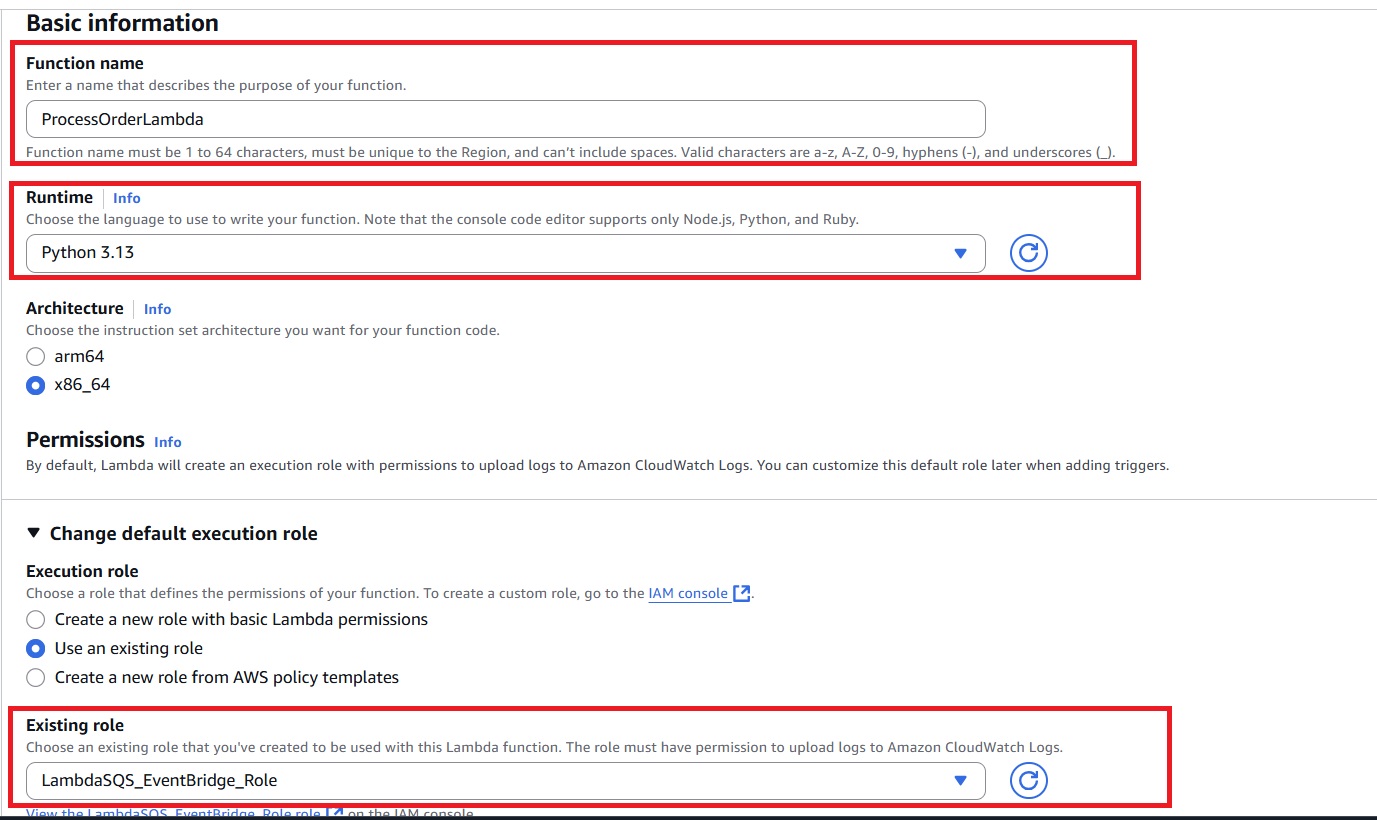This screenshot has width=1377, height=820.
Task: Select the arm64 architecture
Action: (35, 356)
